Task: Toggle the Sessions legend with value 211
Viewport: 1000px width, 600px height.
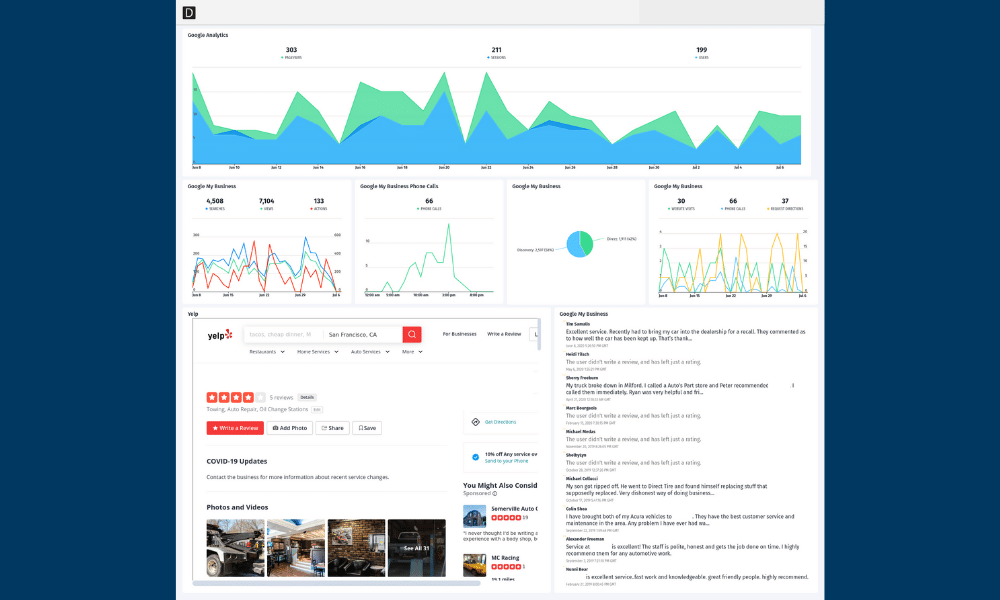Action: (x=496, y=53)
